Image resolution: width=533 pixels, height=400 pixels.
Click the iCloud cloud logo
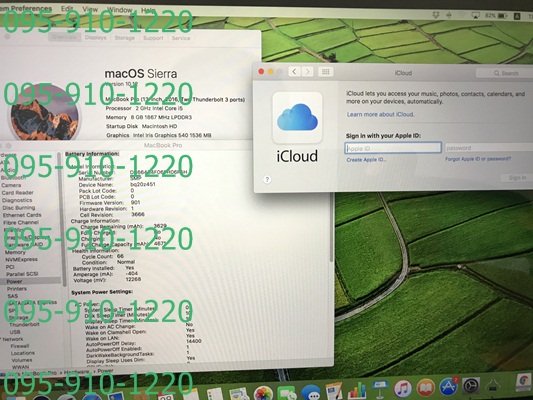(297, 117)
